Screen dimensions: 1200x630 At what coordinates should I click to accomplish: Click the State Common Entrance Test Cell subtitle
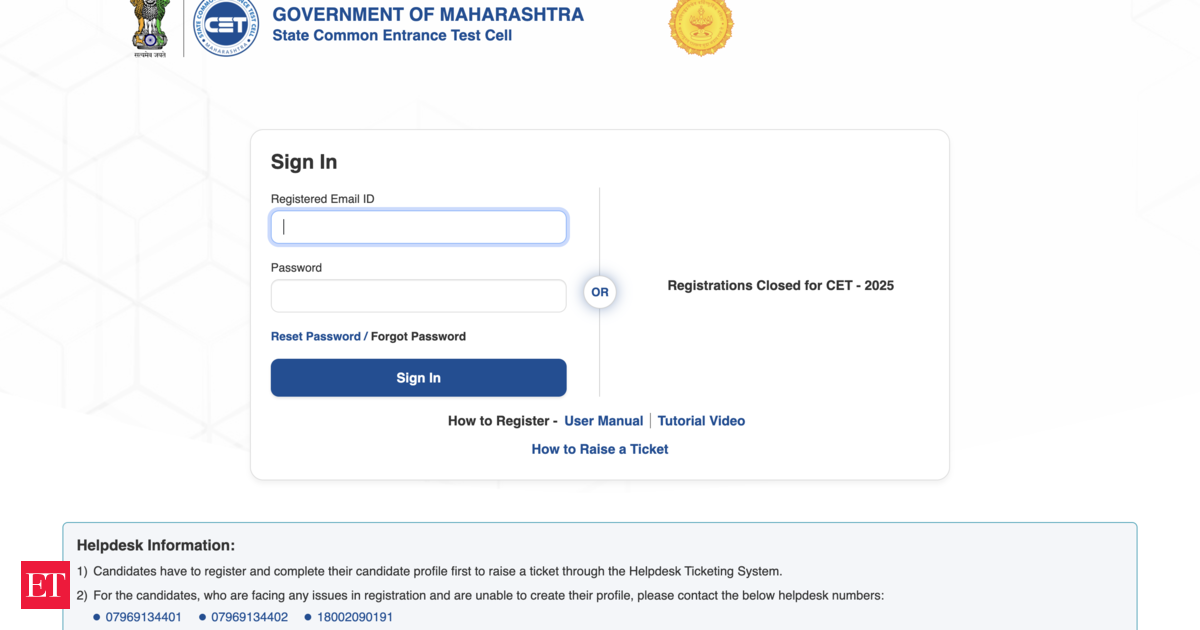(x=392, y=36)
